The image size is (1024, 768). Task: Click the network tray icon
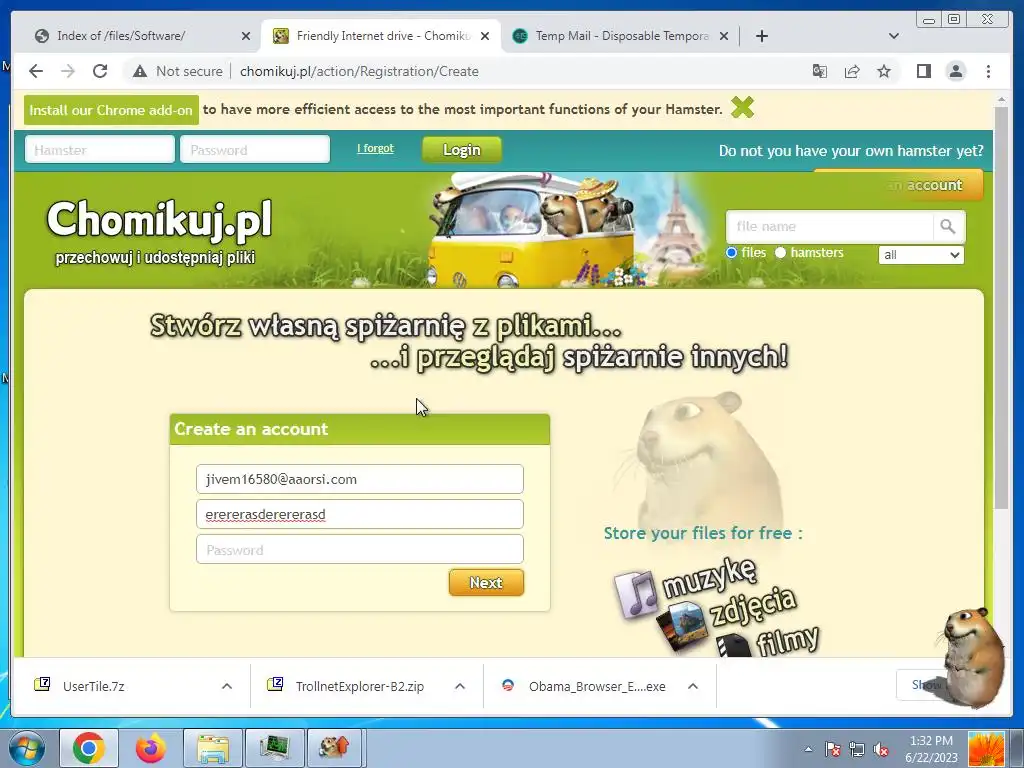[856, 749]
